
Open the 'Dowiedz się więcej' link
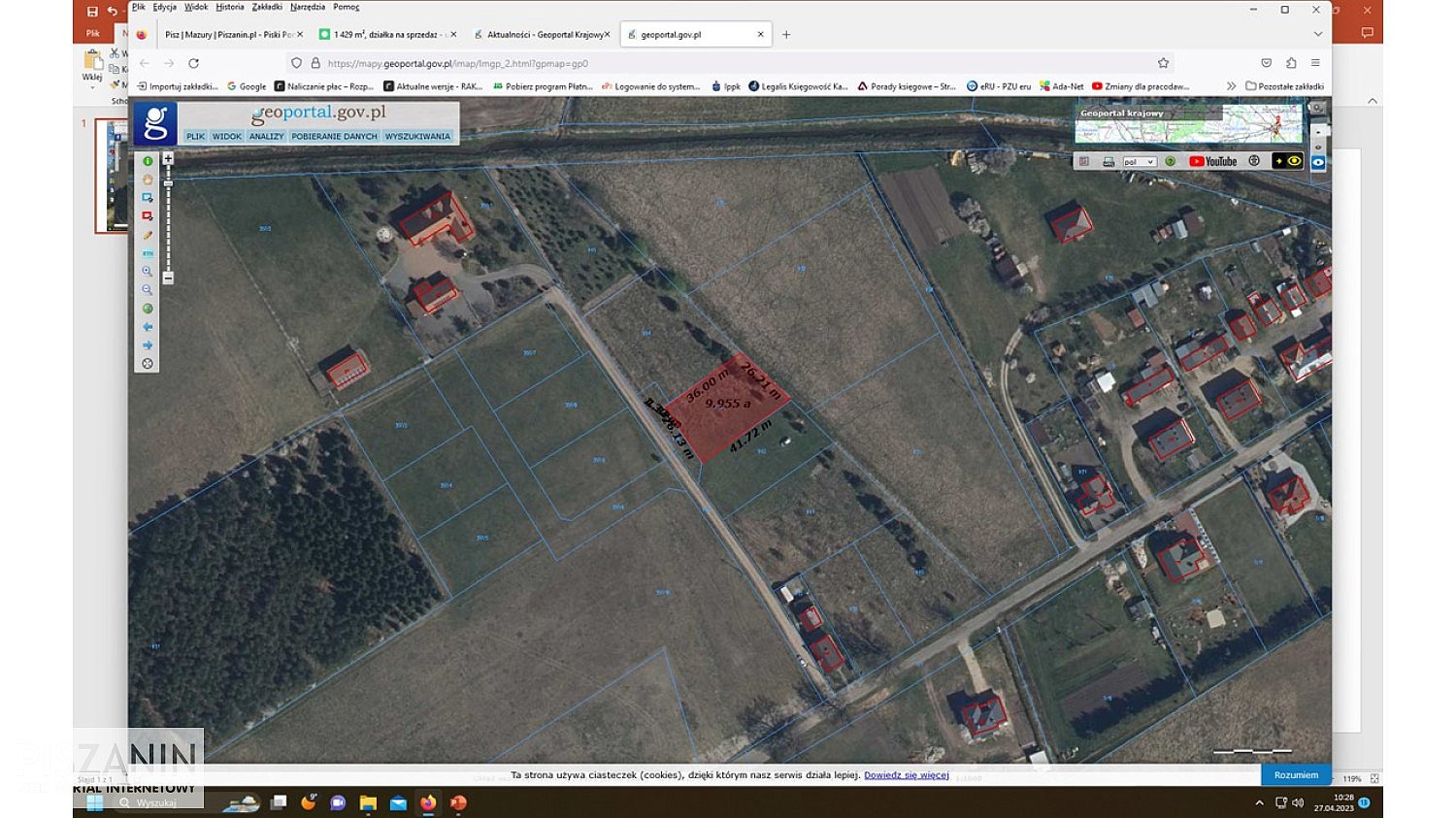[906, 775]
